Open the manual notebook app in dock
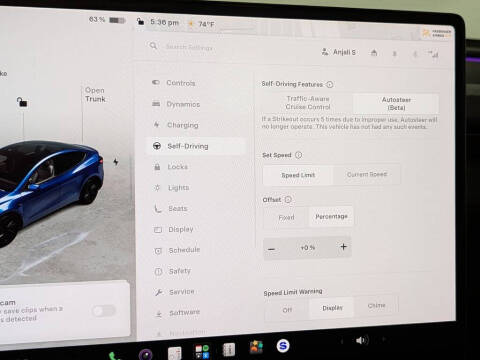Viewport: 480px width, 360px height. [229, 350]
